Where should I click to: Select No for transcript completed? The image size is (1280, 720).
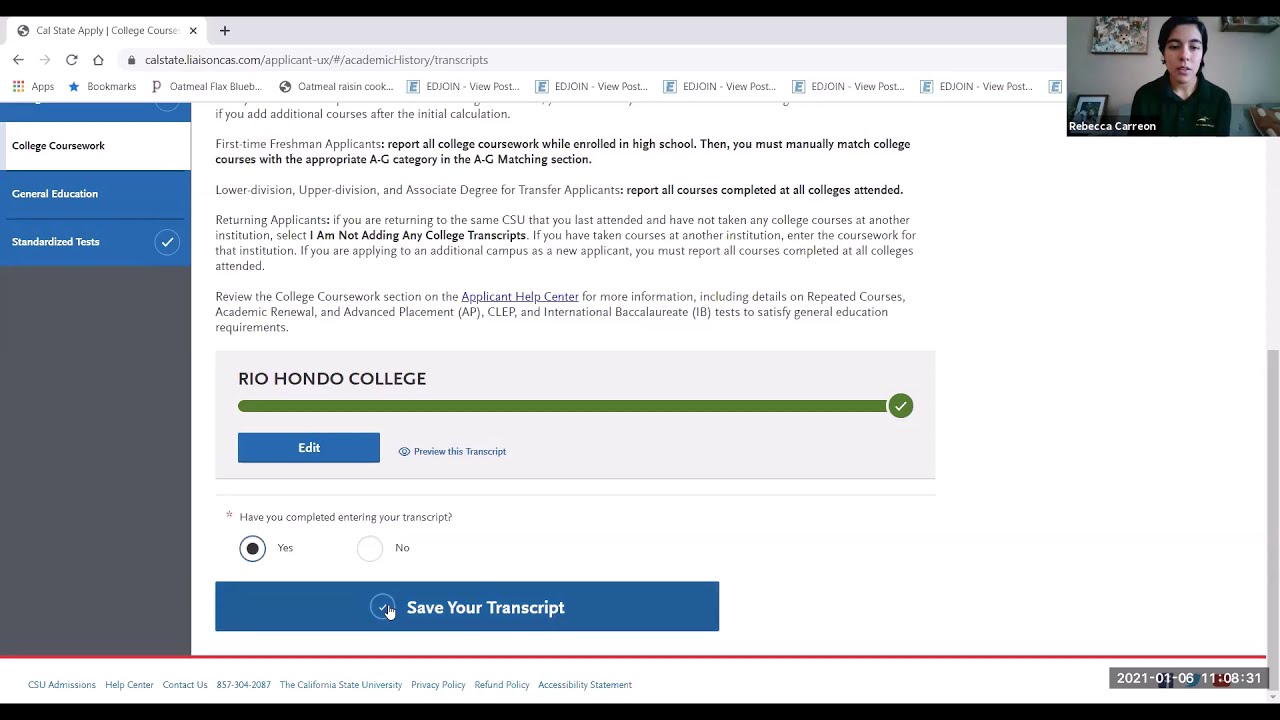[x=370, y=548]
